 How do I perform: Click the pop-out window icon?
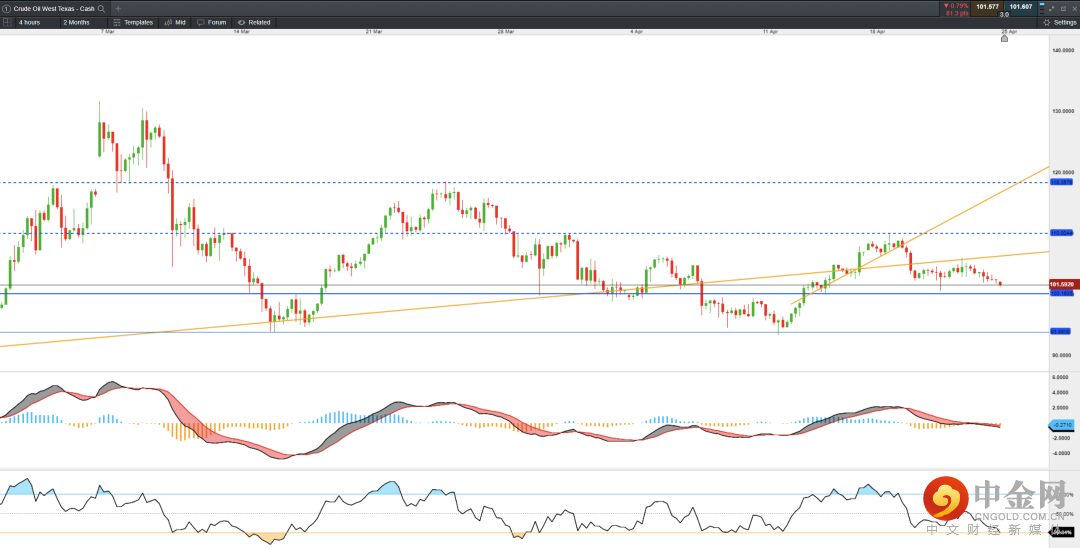[1063, 9]
